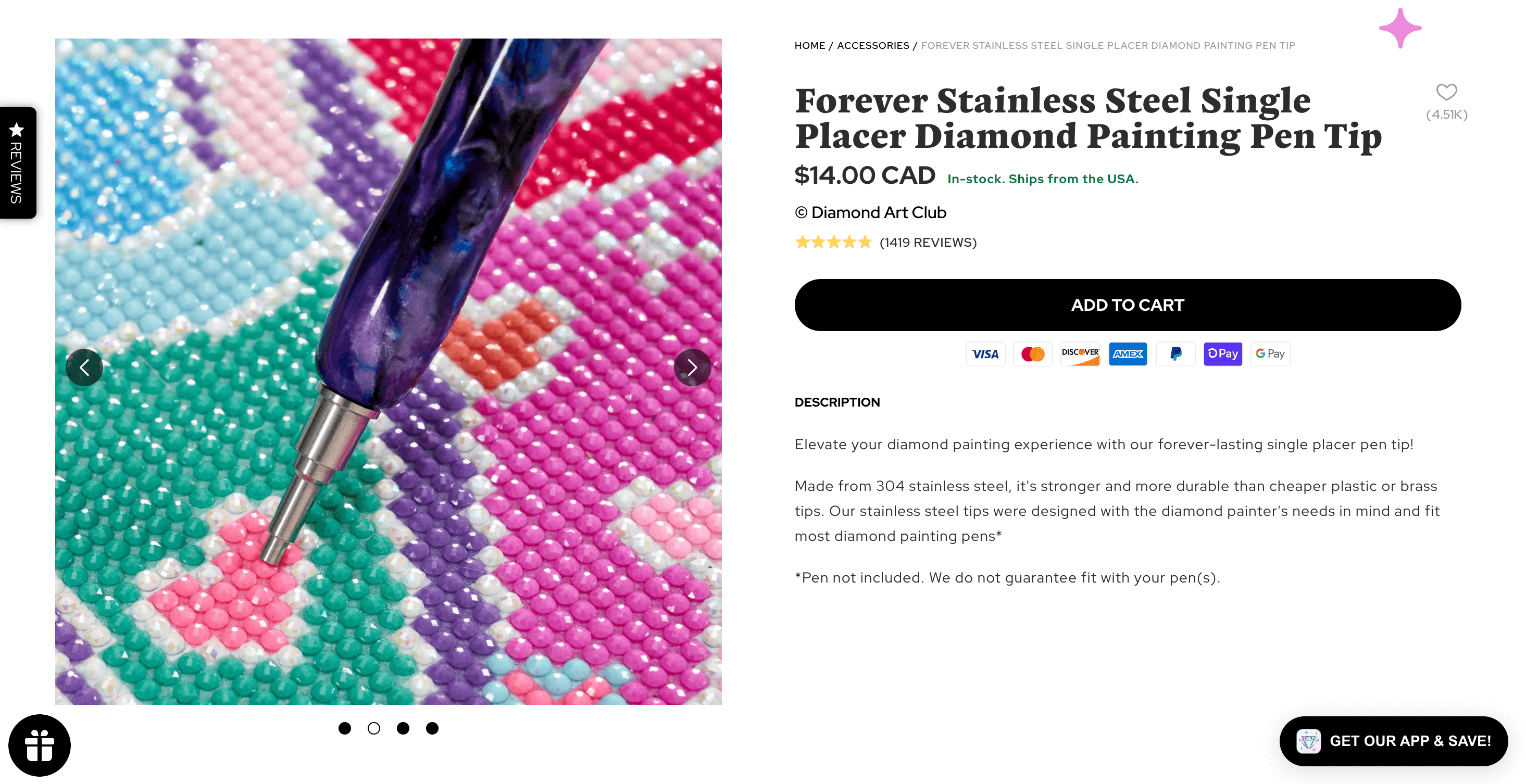Select the fourth carousel dot indicator
Viewport: 1526px width, 784px height.
coord(432,728)
